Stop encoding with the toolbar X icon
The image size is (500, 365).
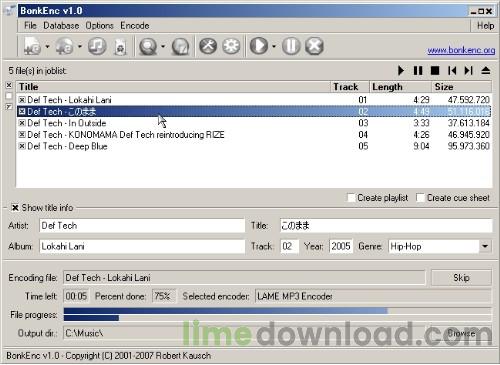pos(314,46)
